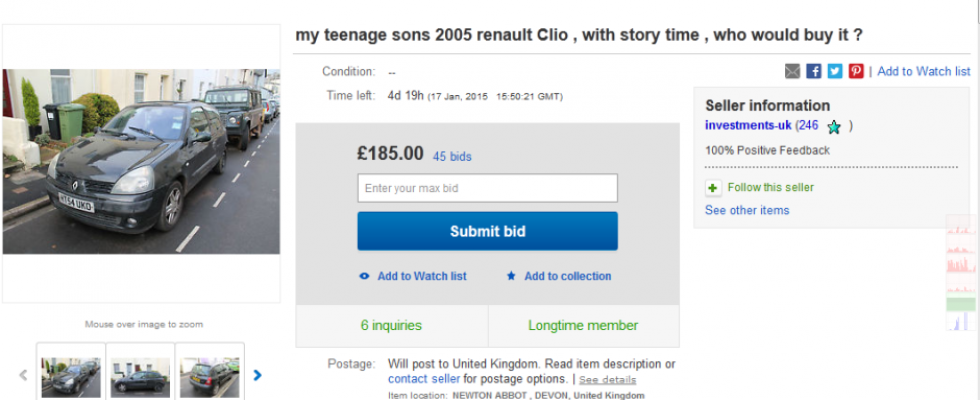Share the listing on Twitter
Viewport: 980px width, 400px height.
[x=835, y=71]
